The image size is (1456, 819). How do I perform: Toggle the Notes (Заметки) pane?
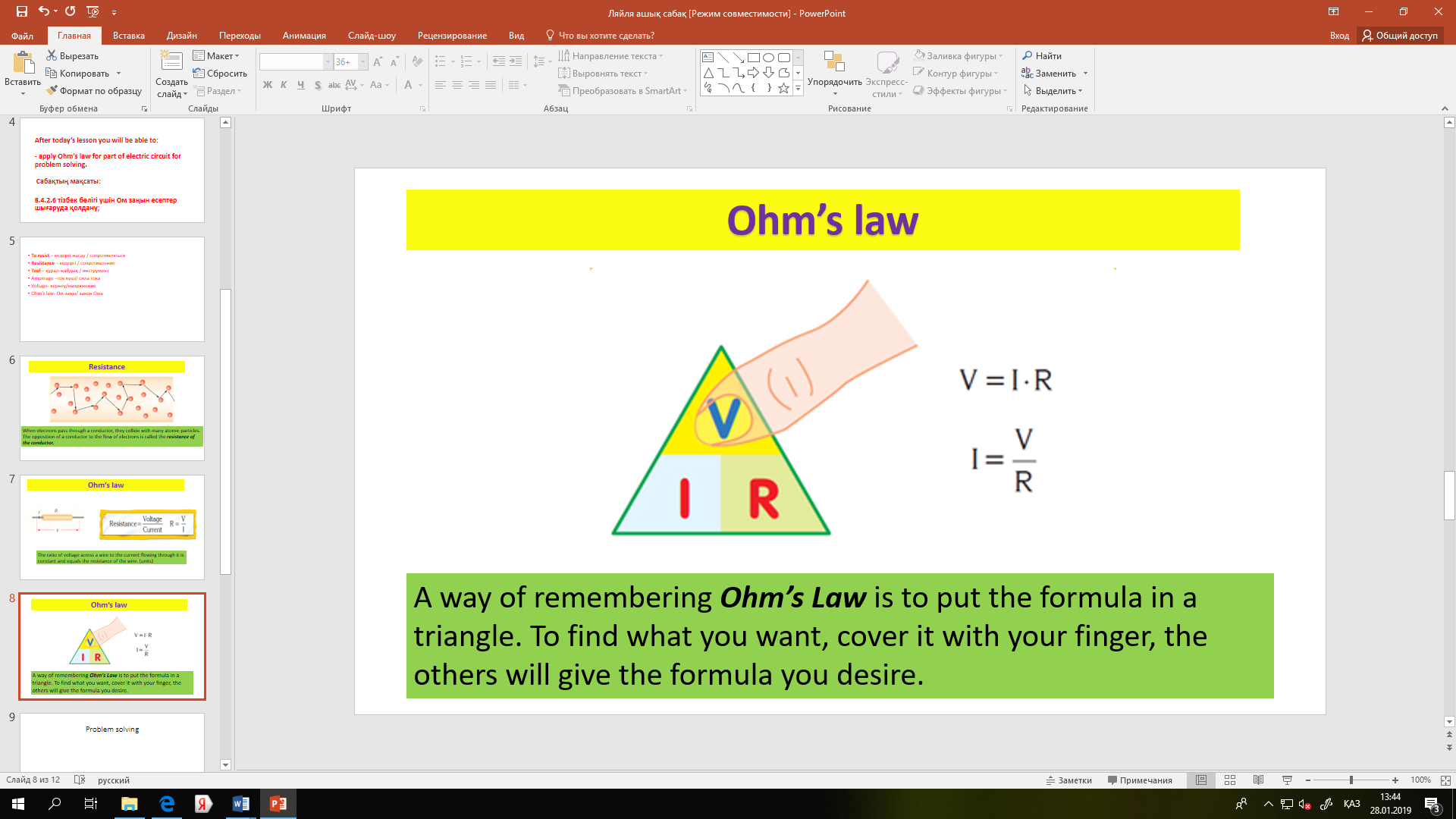1069,780
